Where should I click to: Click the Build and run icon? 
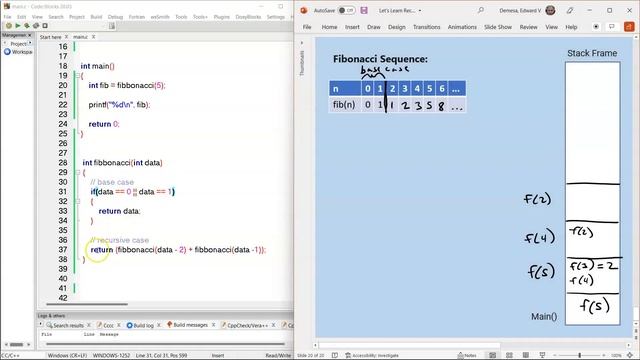[27, 26]
